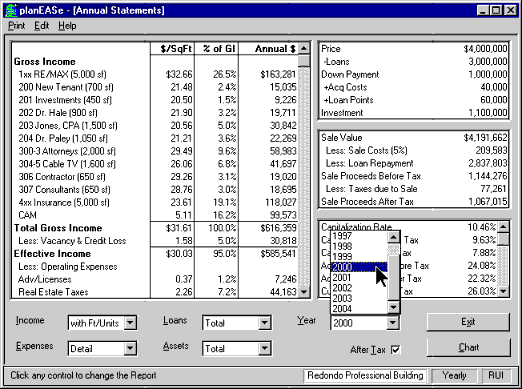Click the Chart button
522x389 pixels.
pyautogui.click(x=468, y=348)
